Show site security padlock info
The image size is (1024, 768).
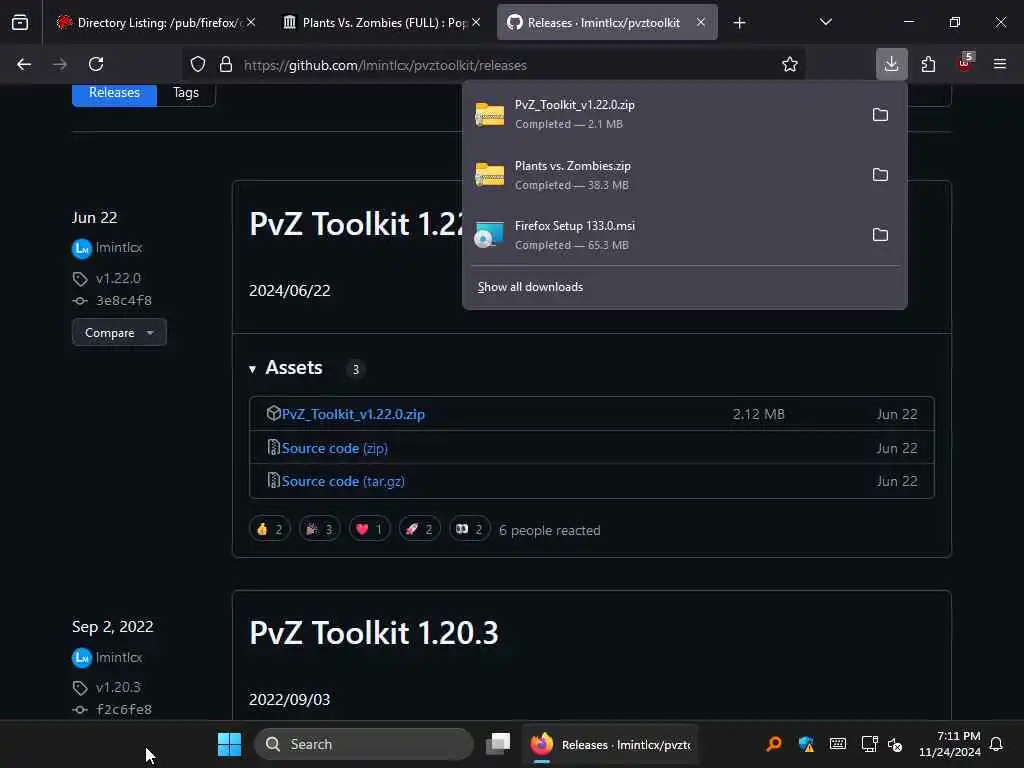[x=226, y=65]
